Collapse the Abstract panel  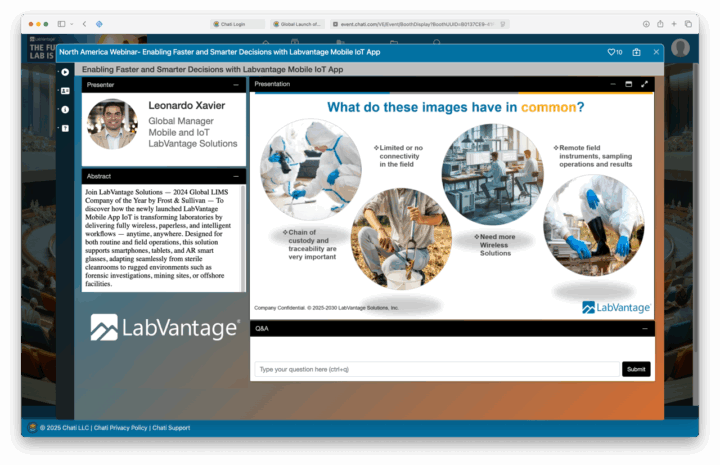[x=236, y=176]
